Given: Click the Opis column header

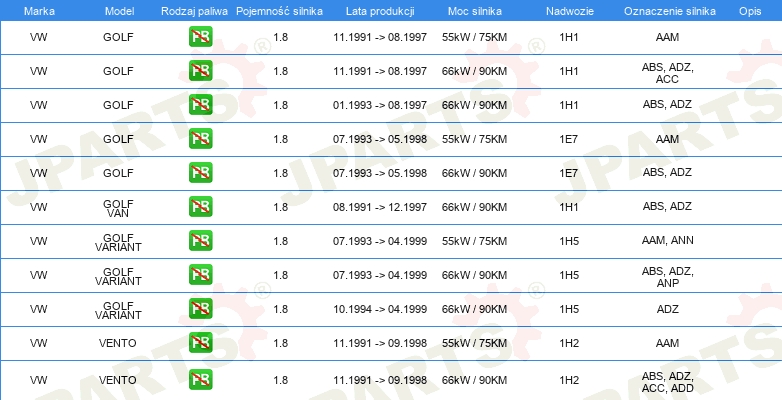Looking at the screenshot, I should 750,11.
